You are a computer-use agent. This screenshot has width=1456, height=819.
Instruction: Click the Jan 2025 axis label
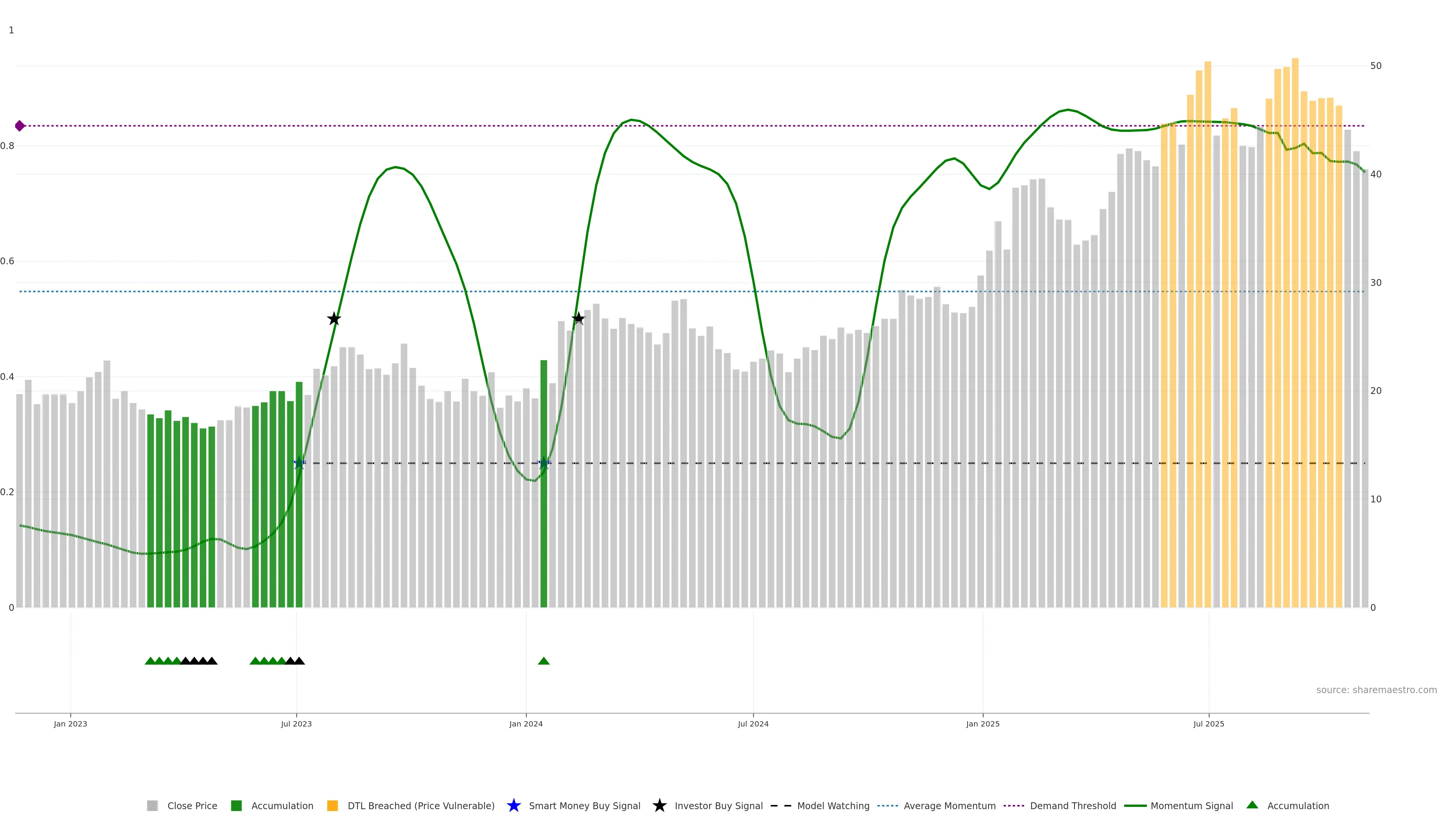pos(982,723)
